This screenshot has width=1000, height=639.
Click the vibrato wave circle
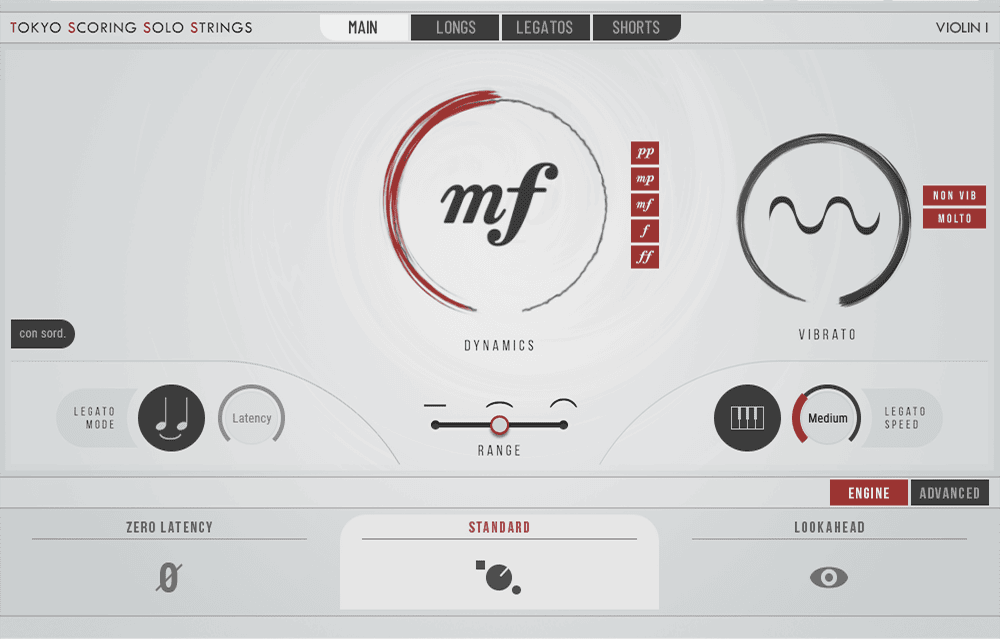[x=823, y=216]
